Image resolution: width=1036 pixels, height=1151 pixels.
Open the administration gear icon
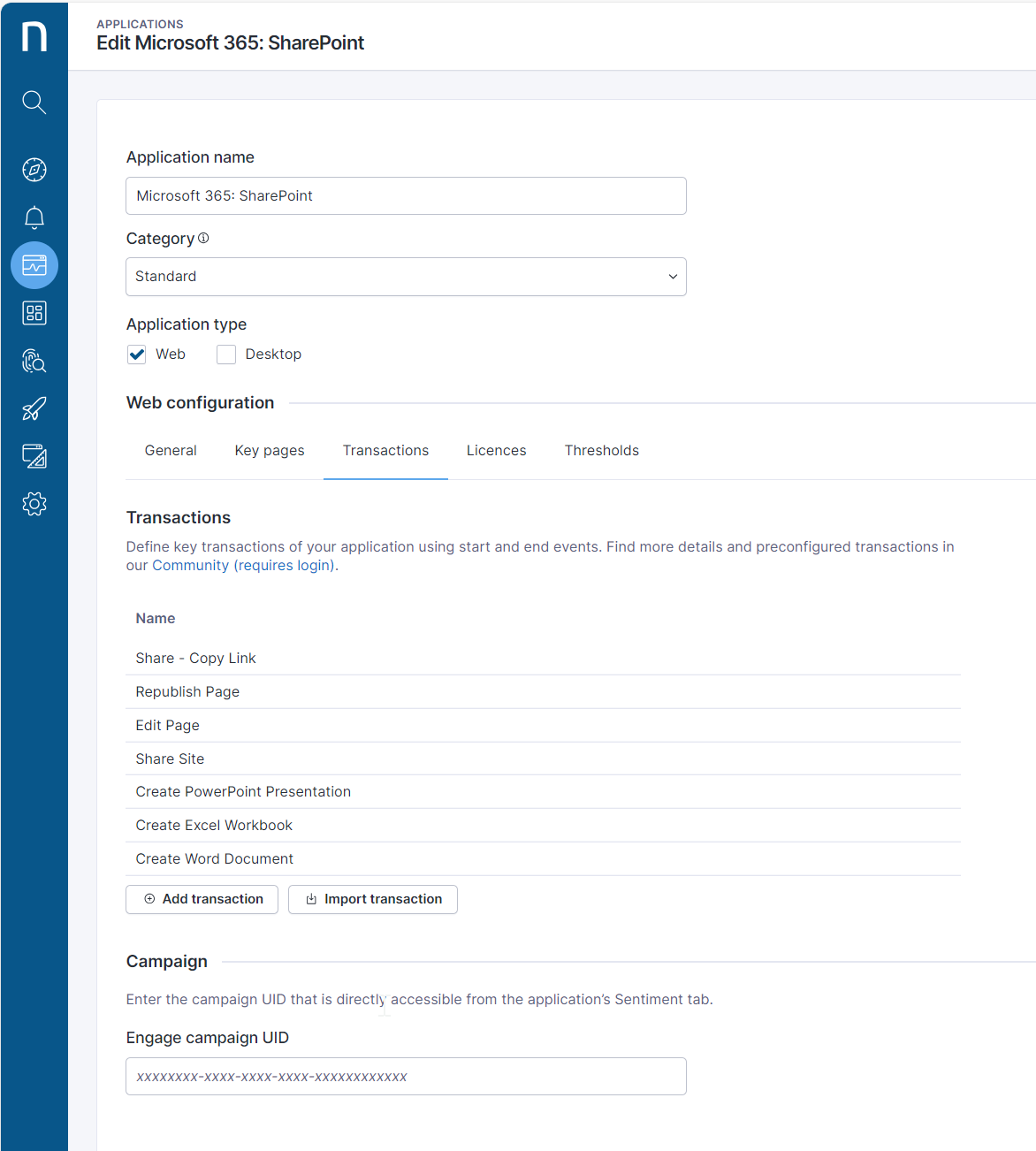34,504
